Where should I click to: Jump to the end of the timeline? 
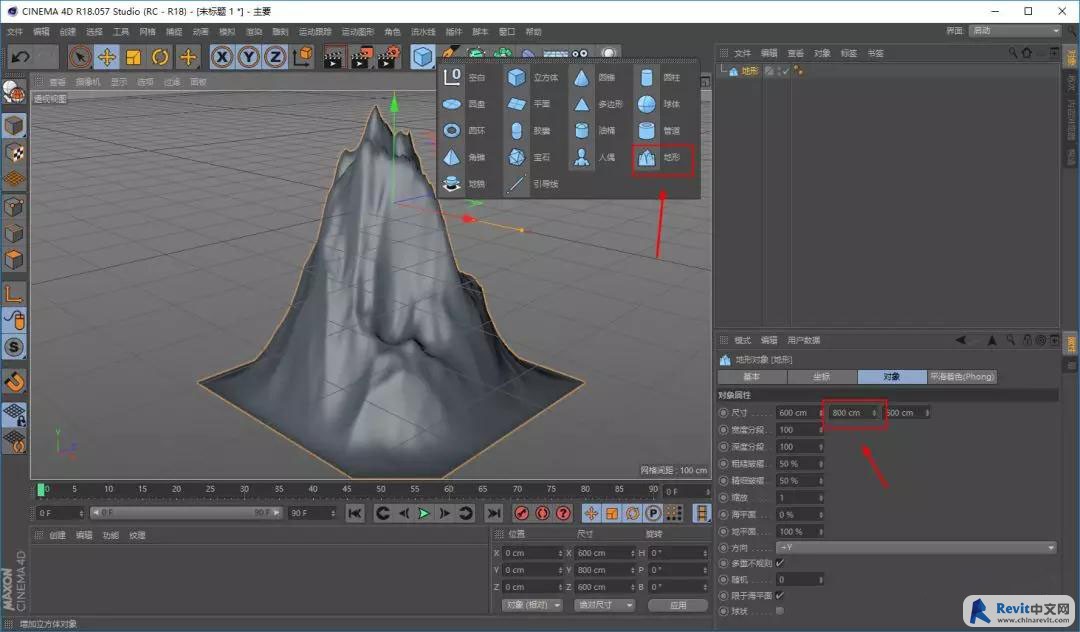click(494, 513)
